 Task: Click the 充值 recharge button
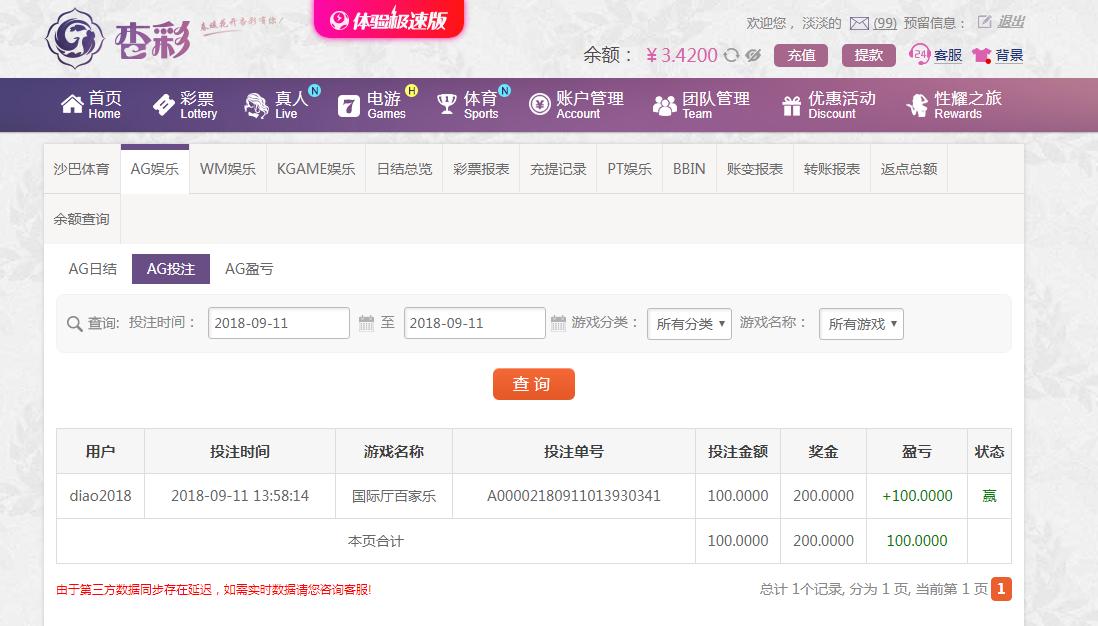click(x=801, y=55)
